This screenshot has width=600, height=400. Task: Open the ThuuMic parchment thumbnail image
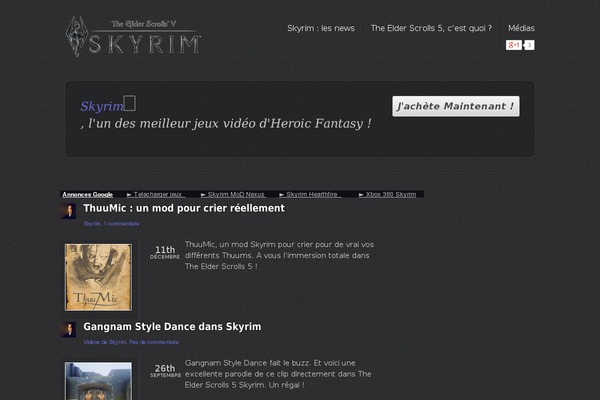point(98,277)
